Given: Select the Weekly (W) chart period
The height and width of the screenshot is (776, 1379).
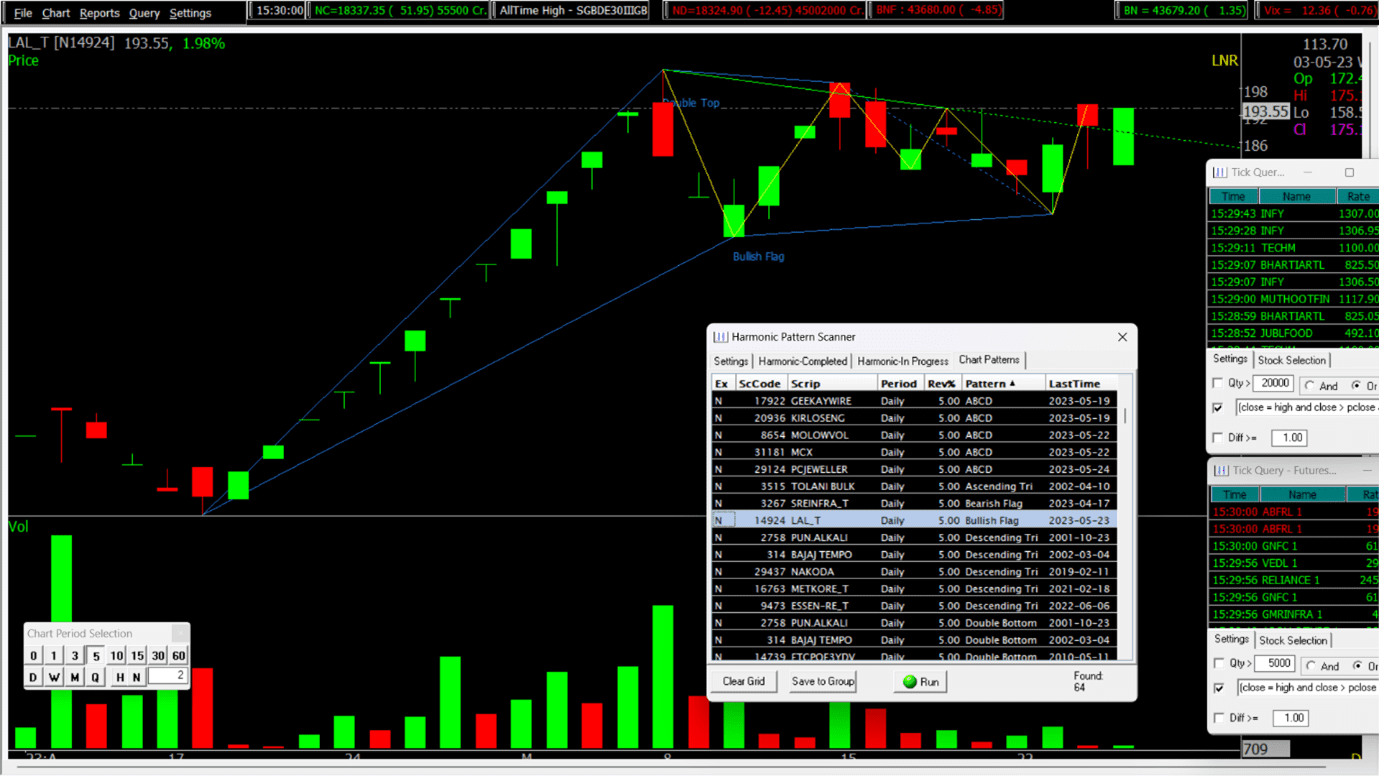Looking at the screenshot, I should [x=54, y=677].
